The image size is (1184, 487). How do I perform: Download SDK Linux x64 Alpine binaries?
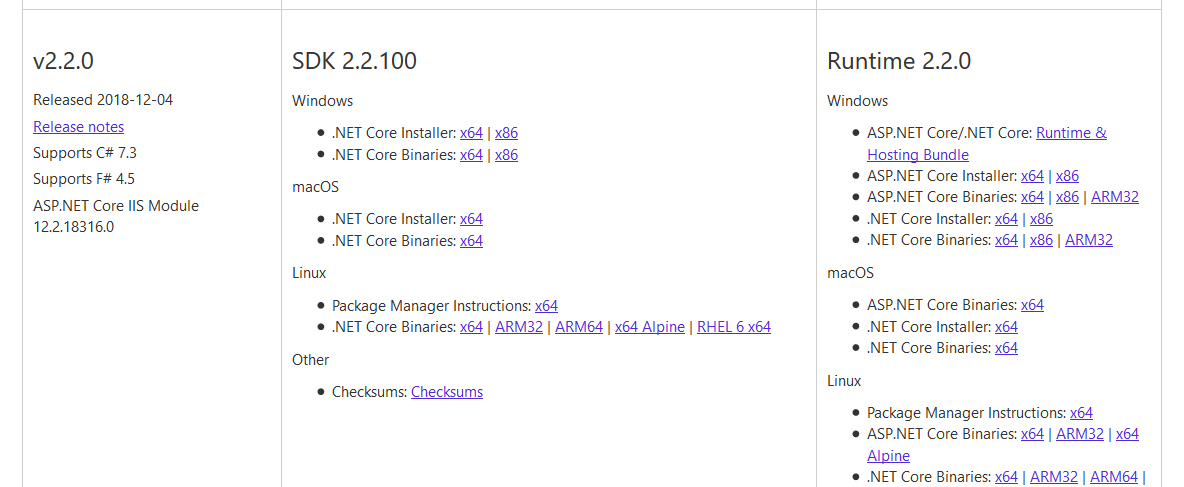pyautogui.click(x=650, y=327)
